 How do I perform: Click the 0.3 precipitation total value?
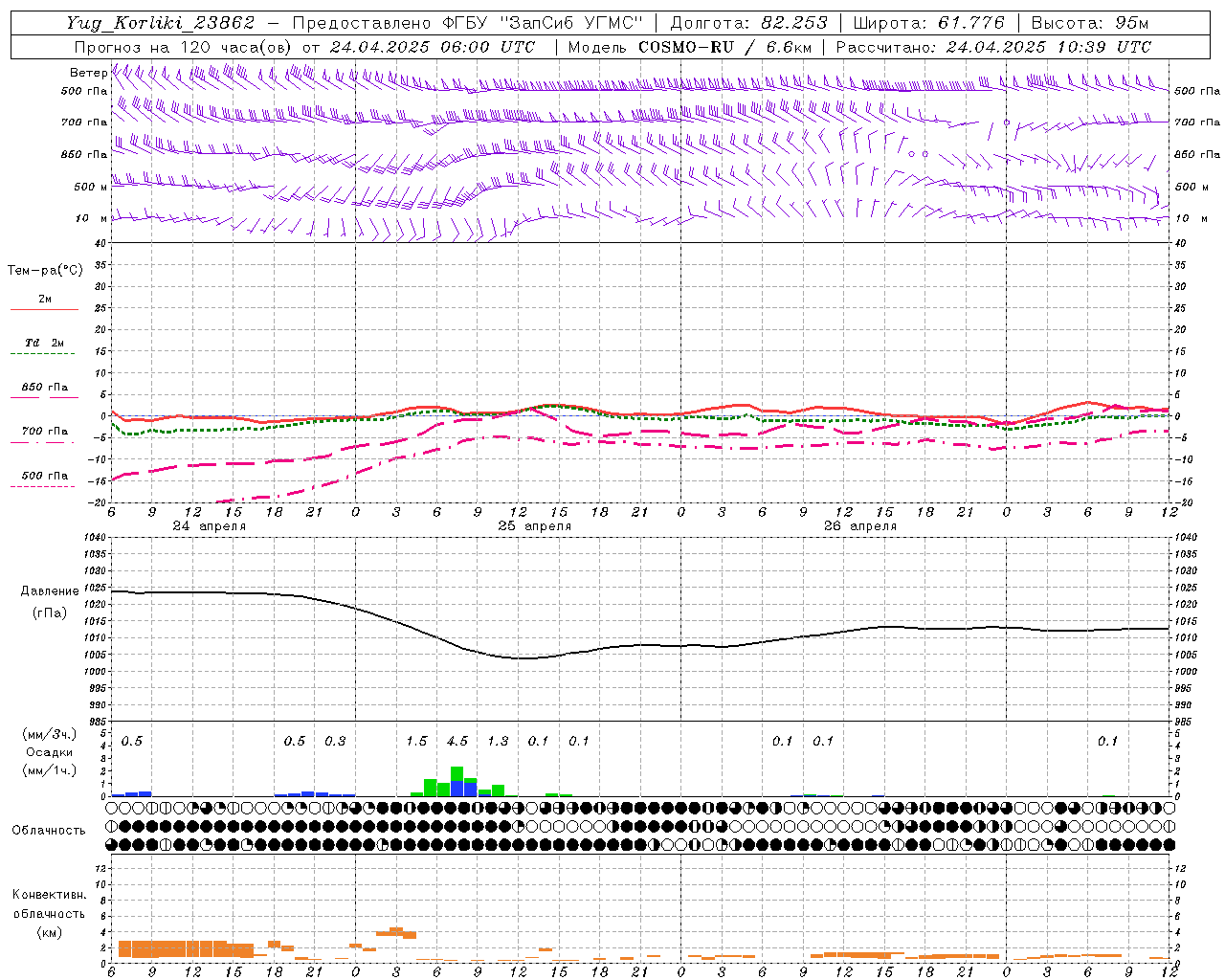[335, 742]
